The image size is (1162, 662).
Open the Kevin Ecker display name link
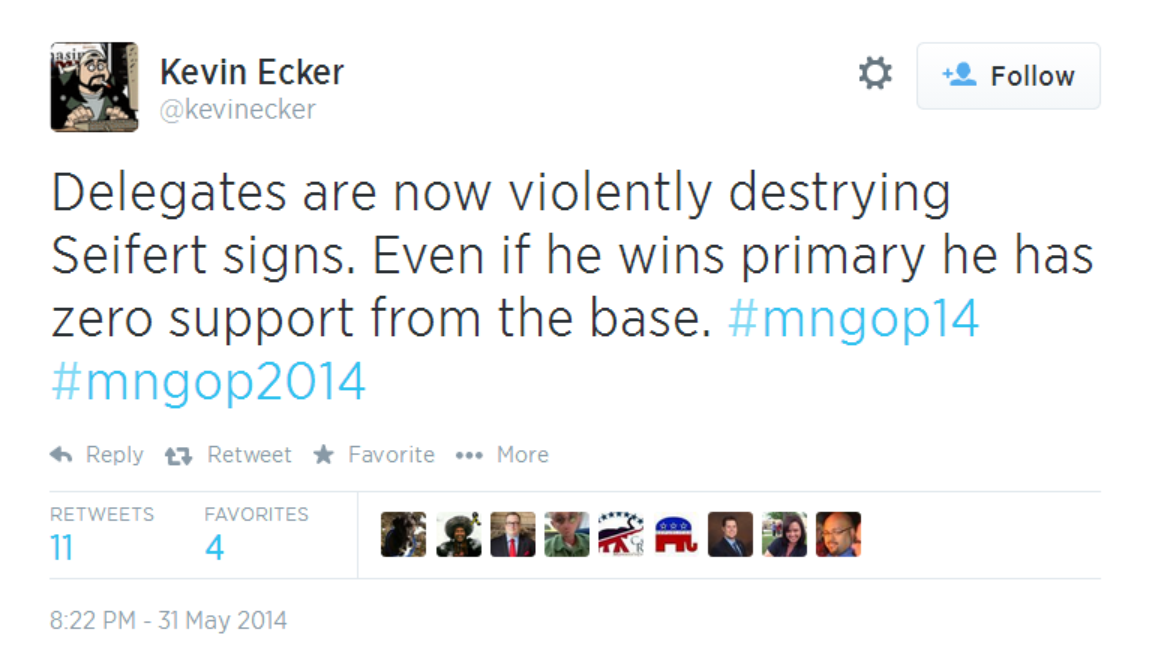pyautogui.click(x=252, y=72)
